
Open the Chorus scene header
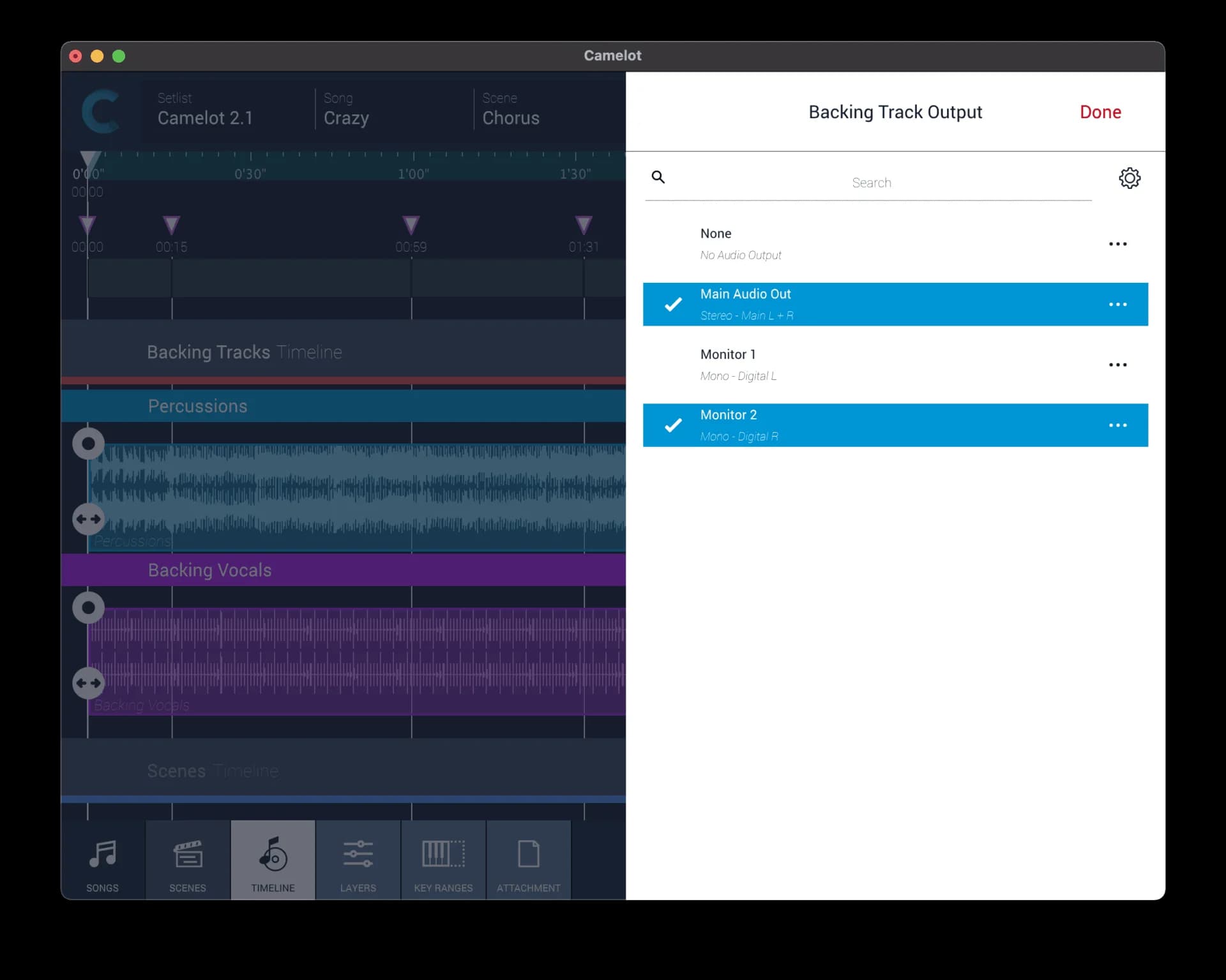[x=511, y=110]
